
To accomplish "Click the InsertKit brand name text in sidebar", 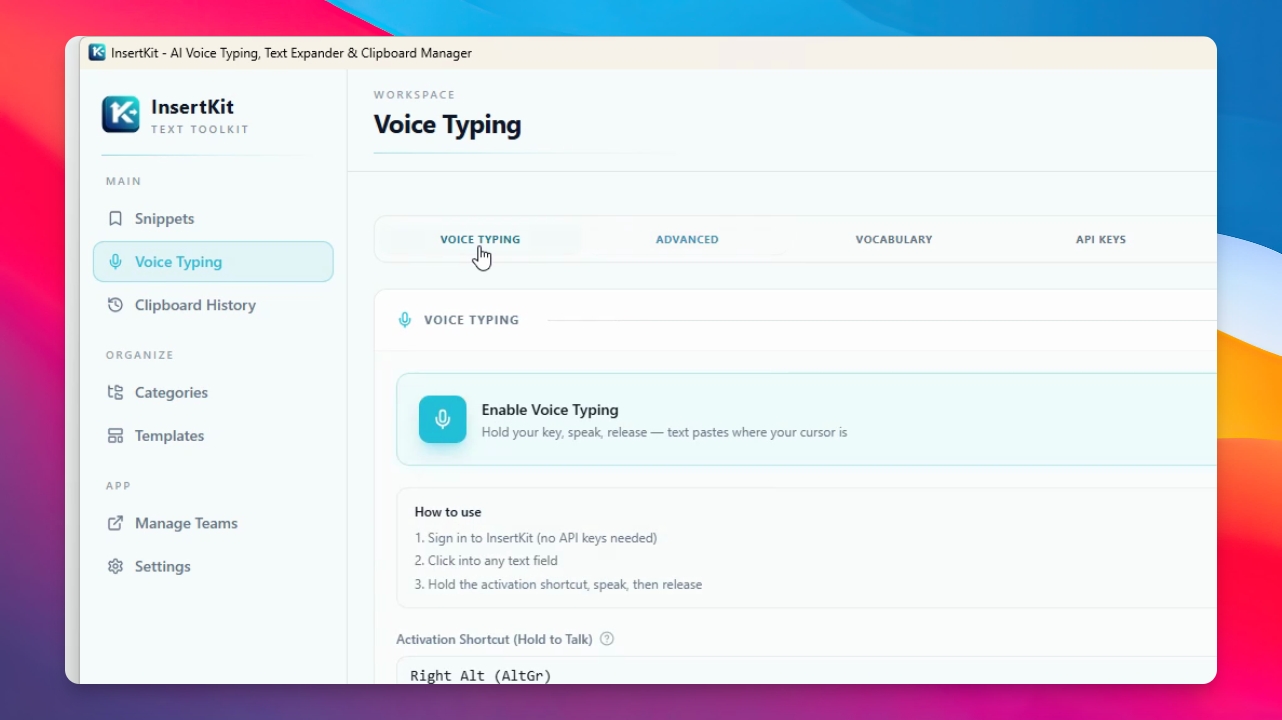I will (192, 107).
